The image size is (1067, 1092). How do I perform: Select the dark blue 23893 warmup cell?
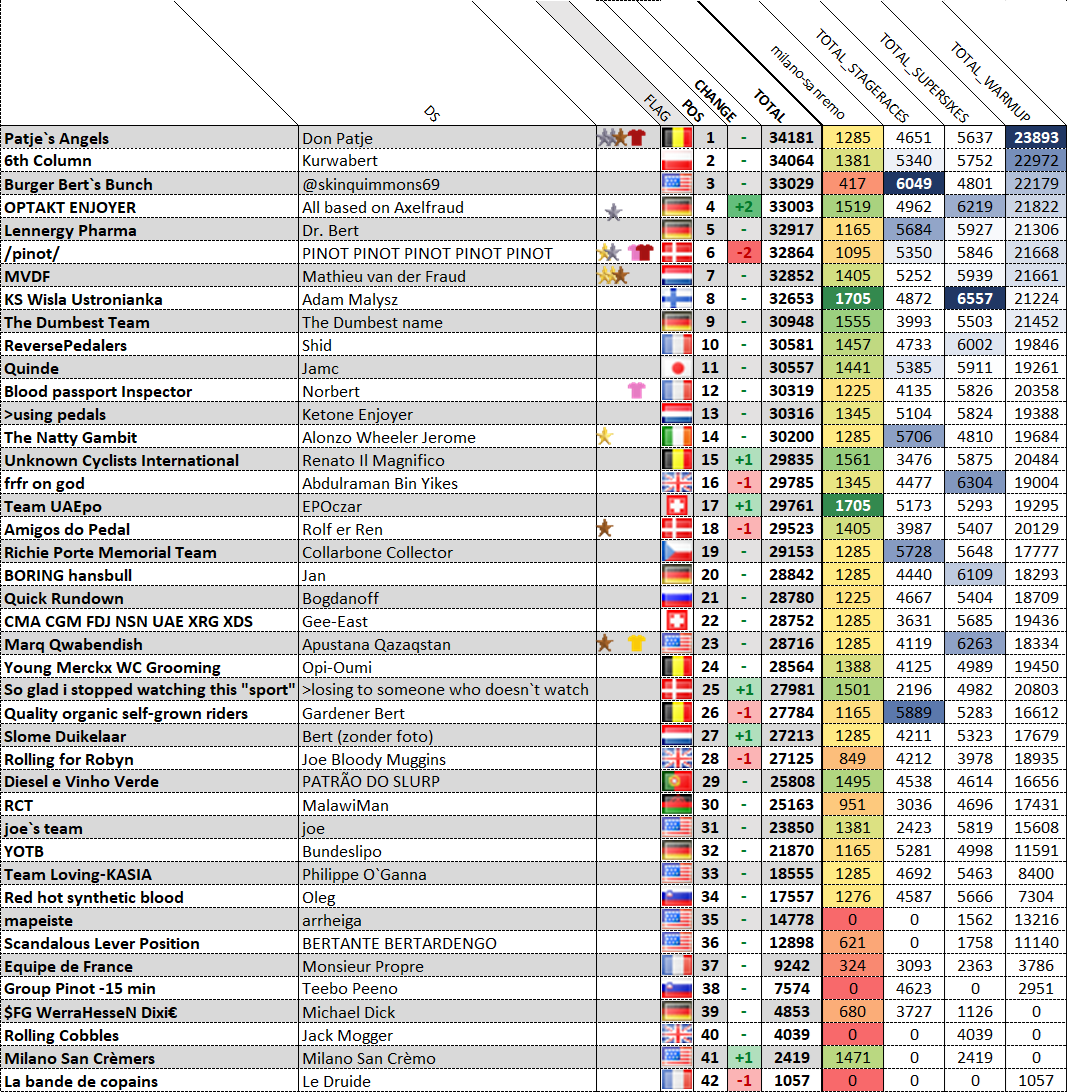point(1036,137)
